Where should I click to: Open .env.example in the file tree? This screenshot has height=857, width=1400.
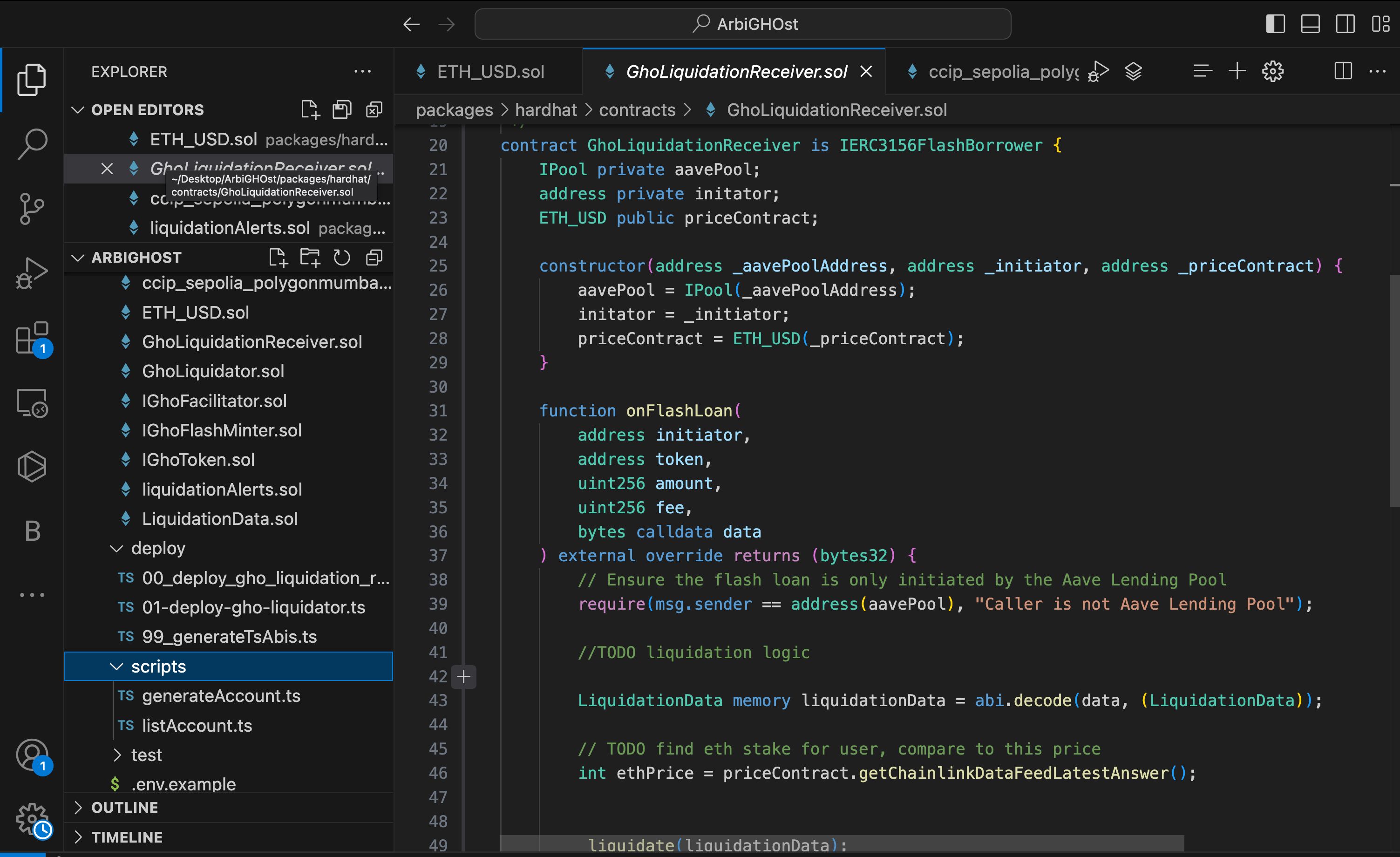click(x=228, y=784)
